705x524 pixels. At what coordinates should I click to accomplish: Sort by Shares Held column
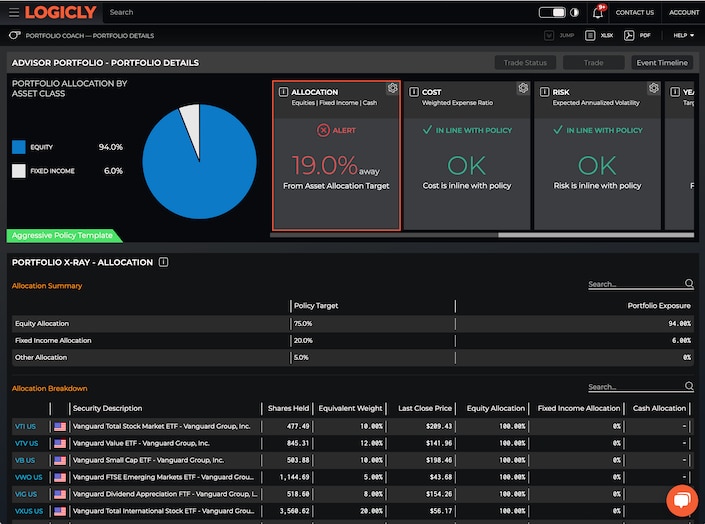tap(288, 408)
